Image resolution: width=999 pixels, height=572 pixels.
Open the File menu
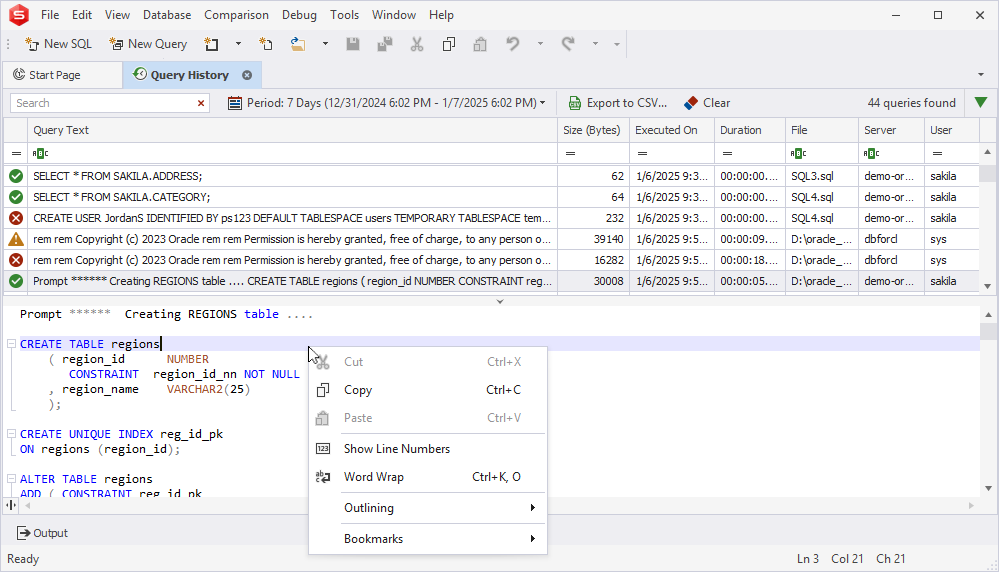50,15
